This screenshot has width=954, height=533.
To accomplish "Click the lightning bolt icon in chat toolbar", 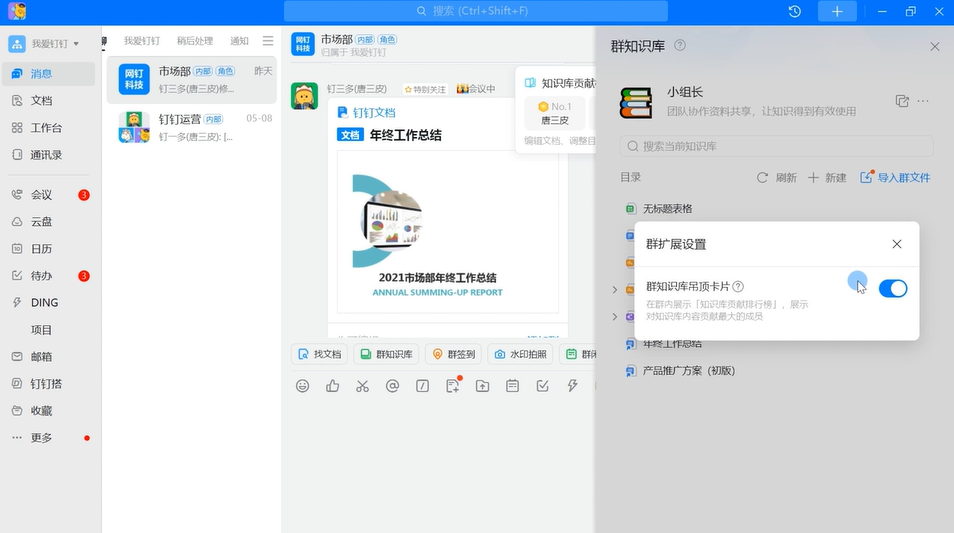I will click(572, 386).
